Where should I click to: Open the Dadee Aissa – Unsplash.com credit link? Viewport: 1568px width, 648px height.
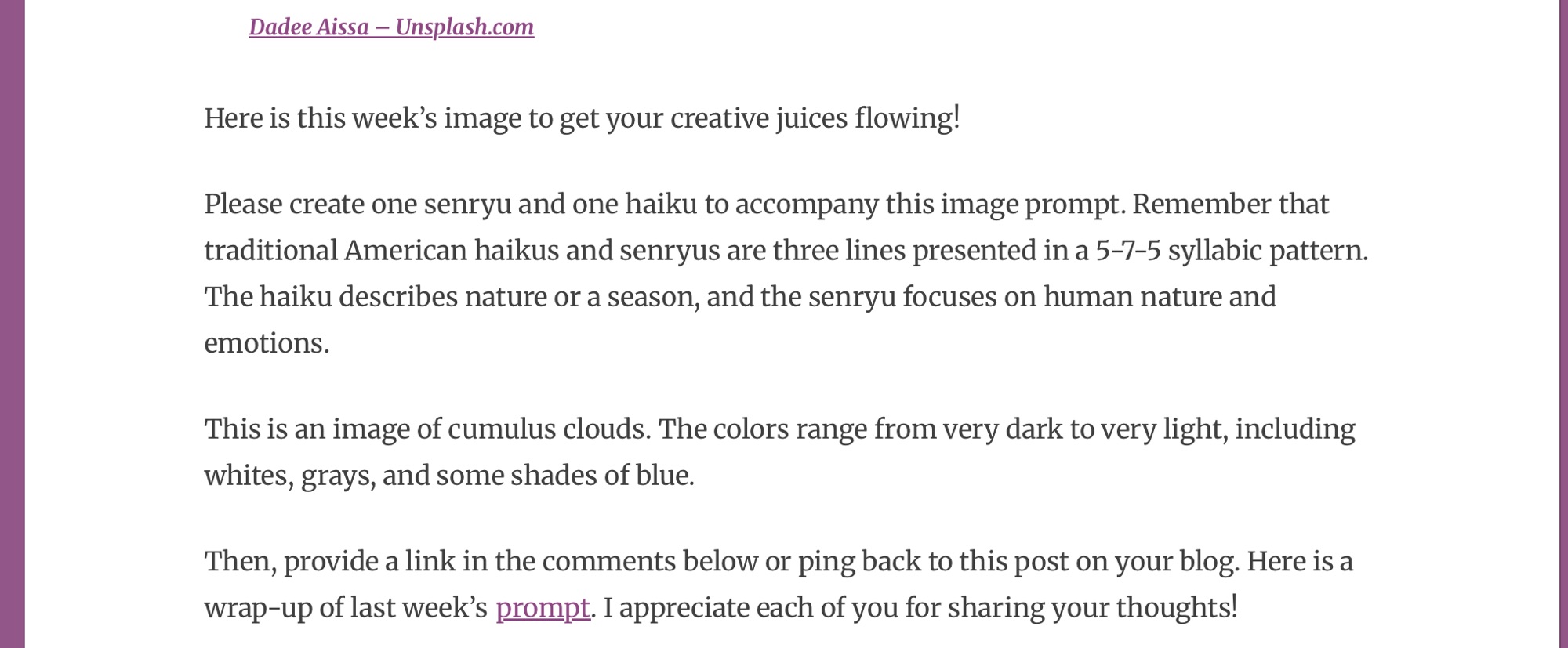pos(391,27)
